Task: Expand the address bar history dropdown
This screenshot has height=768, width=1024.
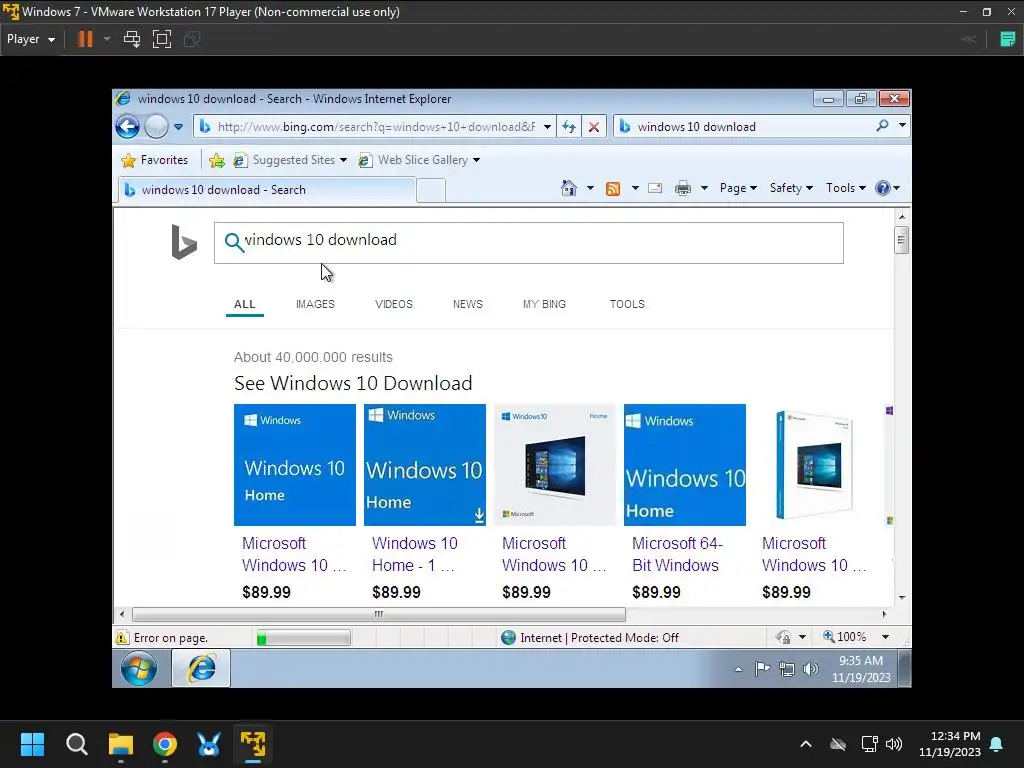Action: click(547, 127)
